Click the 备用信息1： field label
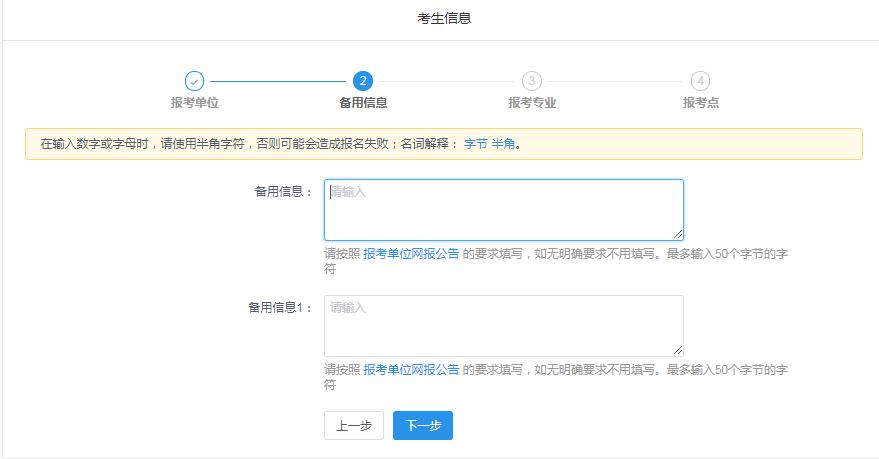 tap(280, 308)
